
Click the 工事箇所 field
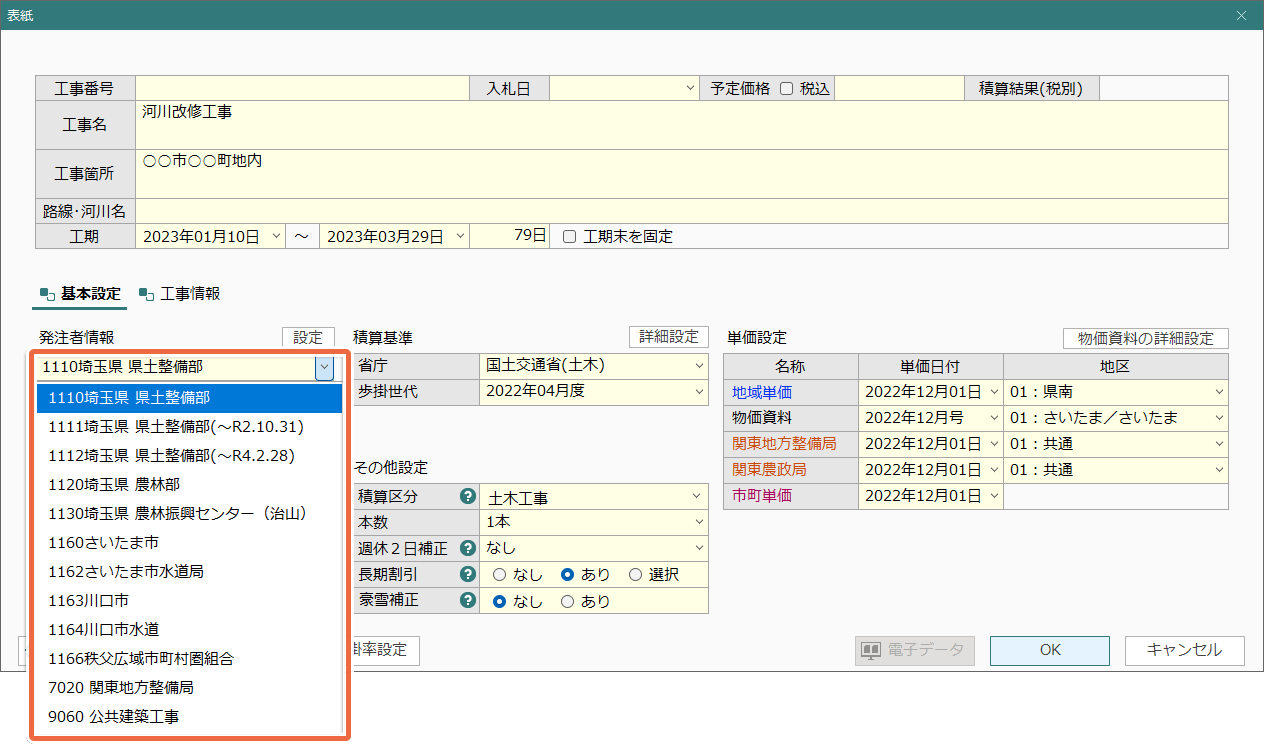coord(682,174)
